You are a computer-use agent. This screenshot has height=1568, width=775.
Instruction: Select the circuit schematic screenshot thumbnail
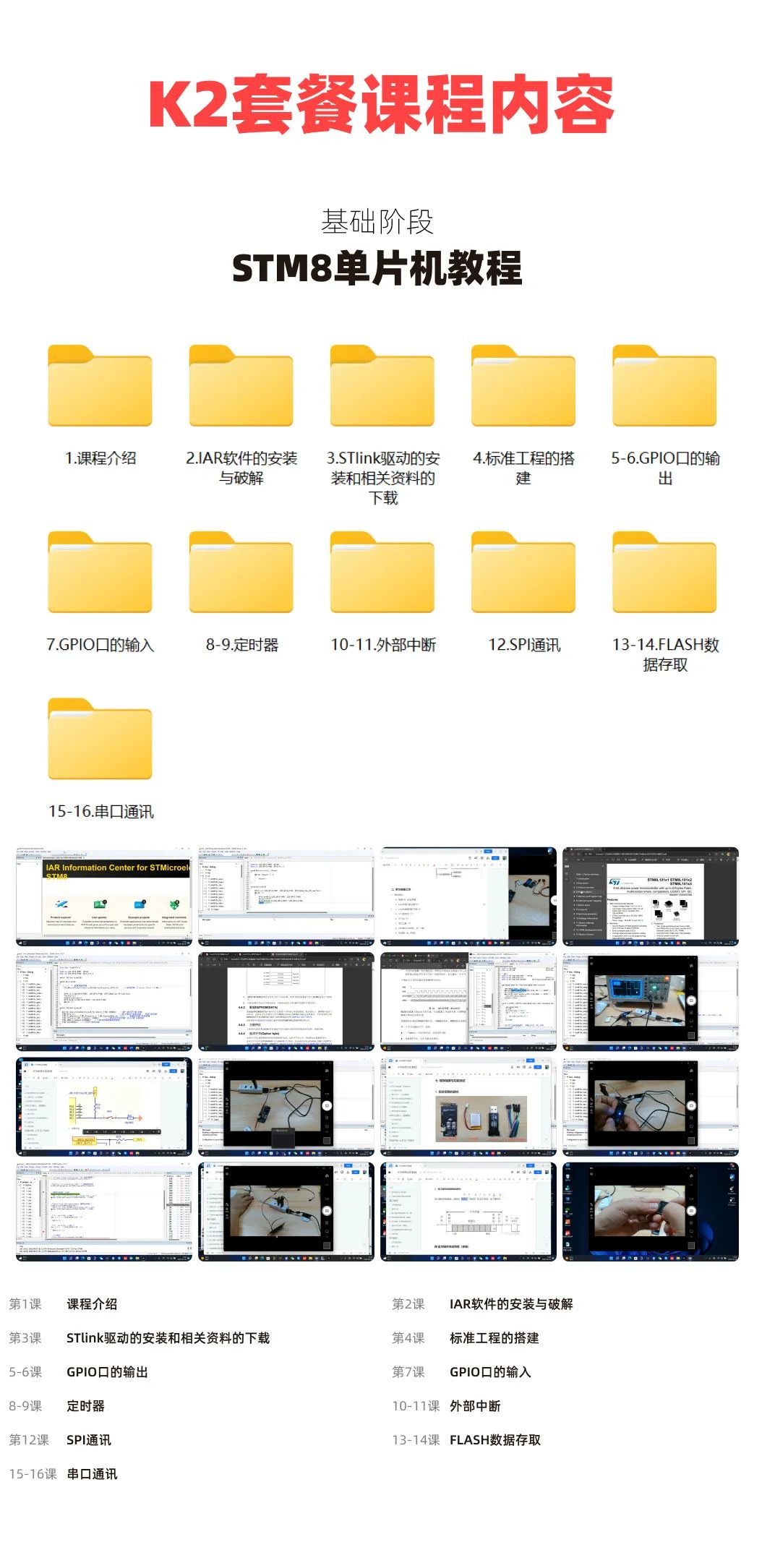click(x=104, y=1106)
